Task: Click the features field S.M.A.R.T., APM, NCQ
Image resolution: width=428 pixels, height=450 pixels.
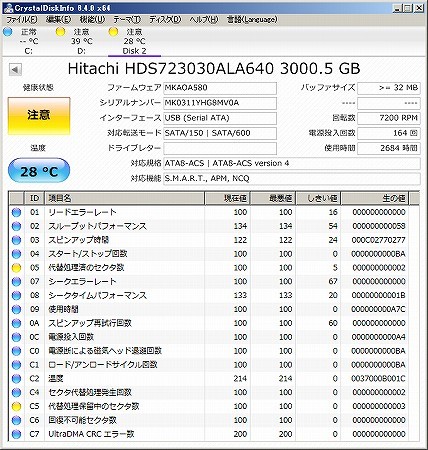Action: tap(292, 179)
